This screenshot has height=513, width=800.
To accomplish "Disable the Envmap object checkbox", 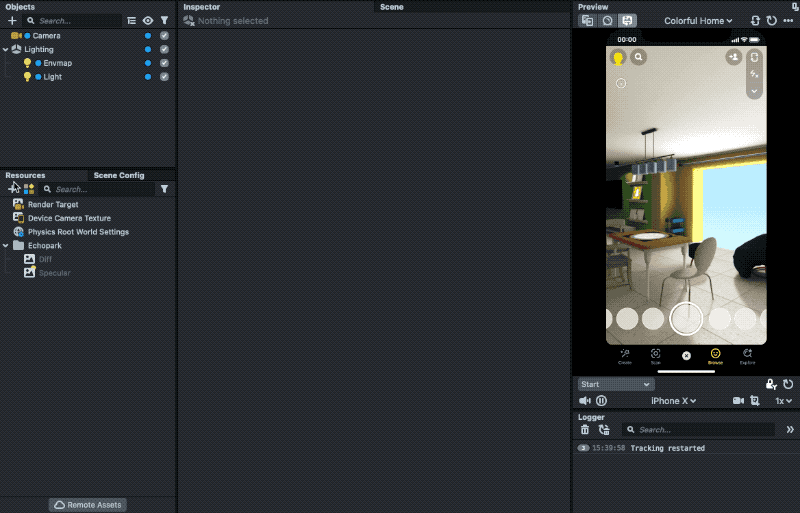I will tap(164, 63).
